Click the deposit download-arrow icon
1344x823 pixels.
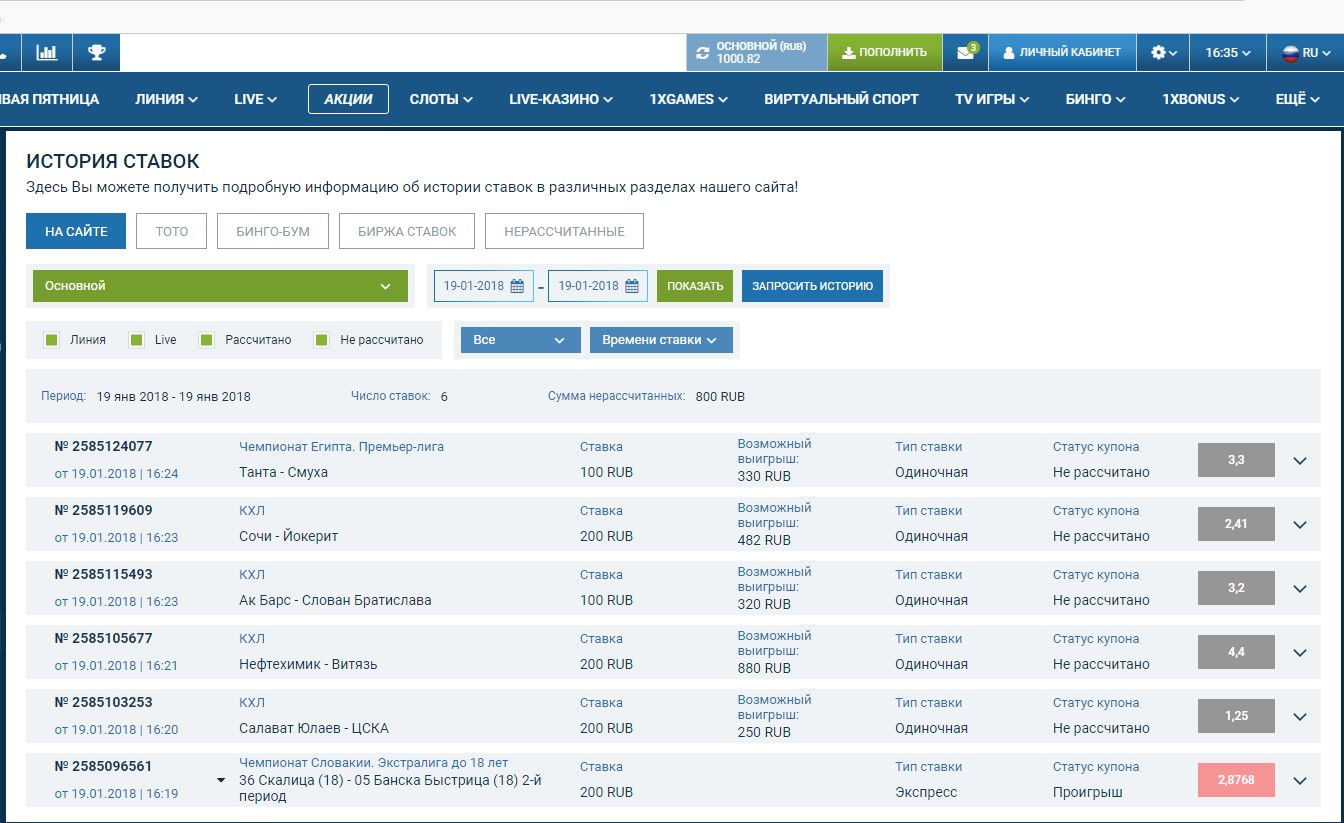coord(849,52)
